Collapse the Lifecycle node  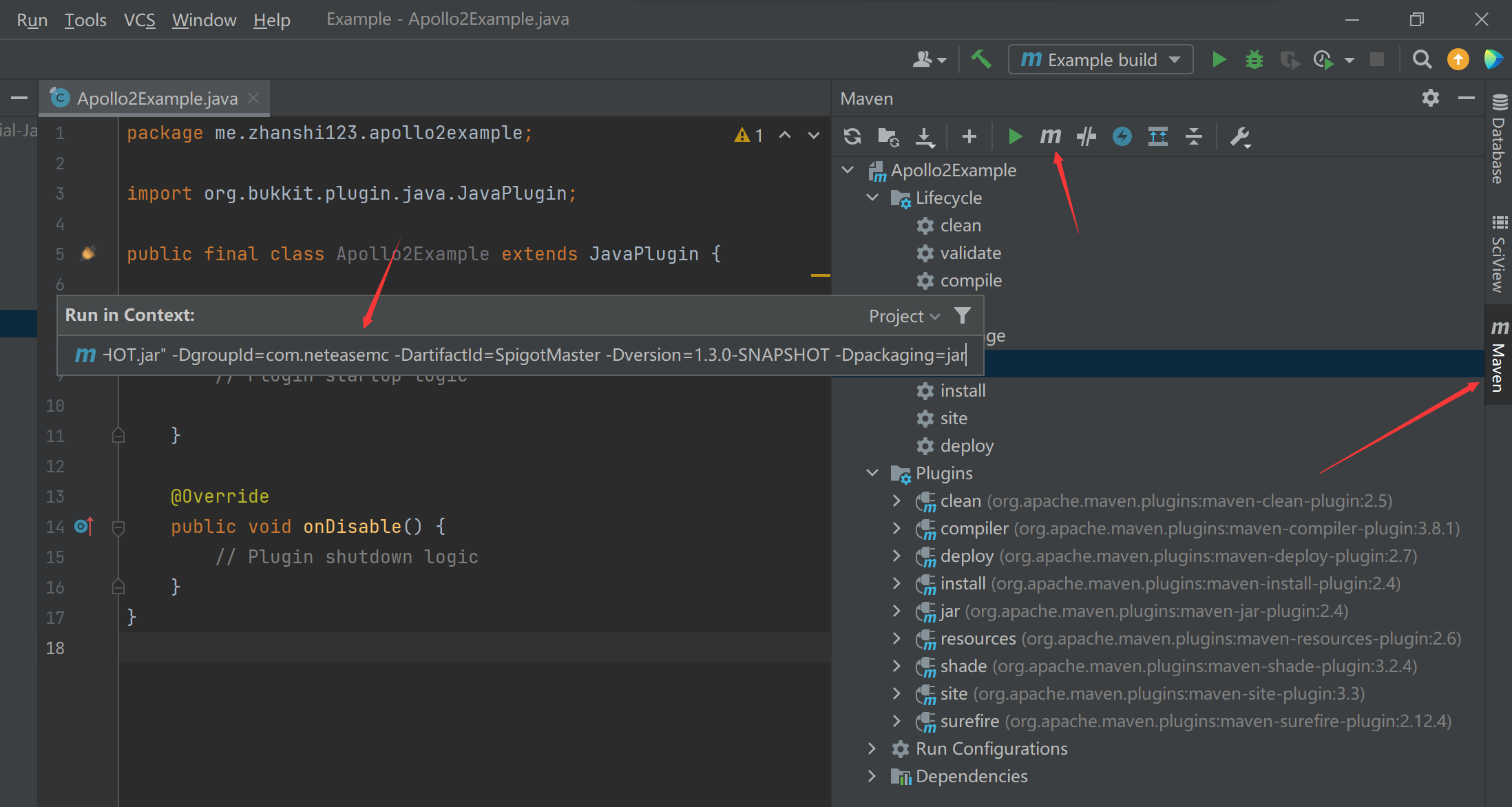[x=873, y=198]
